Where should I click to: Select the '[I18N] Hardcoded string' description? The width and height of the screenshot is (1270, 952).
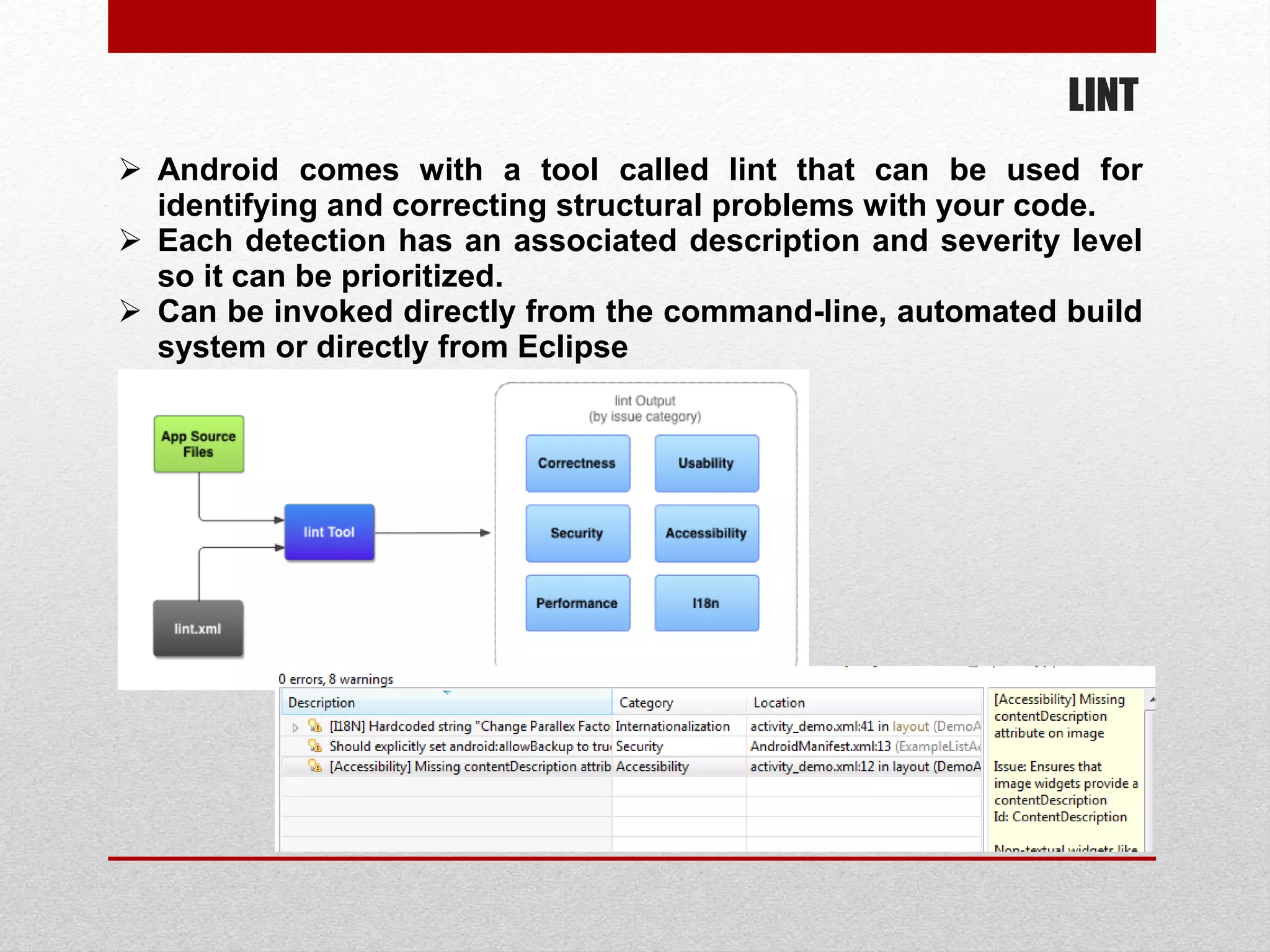[469, 726]
